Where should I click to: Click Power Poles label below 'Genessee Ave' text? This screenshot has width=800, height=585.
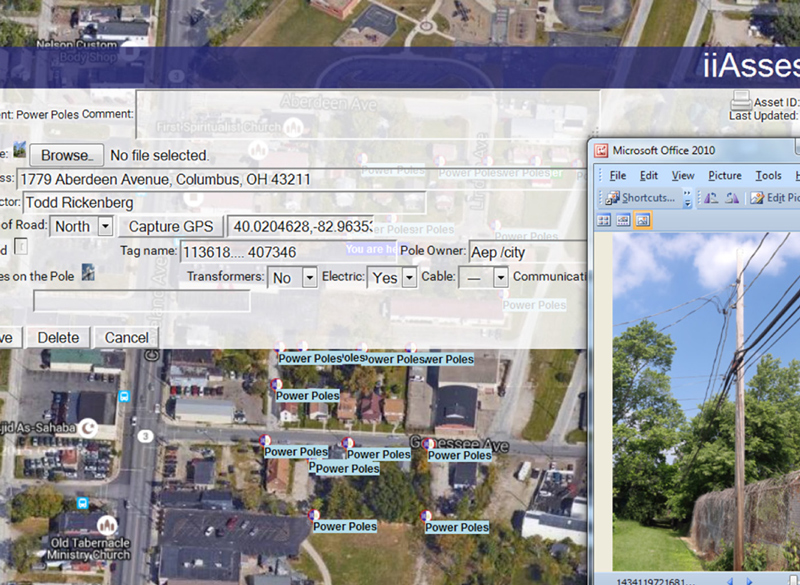click(x=460, y=455)
